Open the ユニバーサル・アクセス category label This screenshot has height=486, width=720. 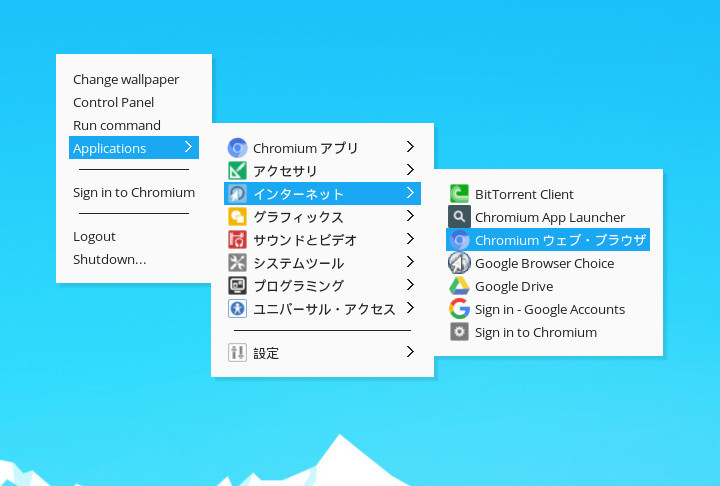[x=324, y=309]
